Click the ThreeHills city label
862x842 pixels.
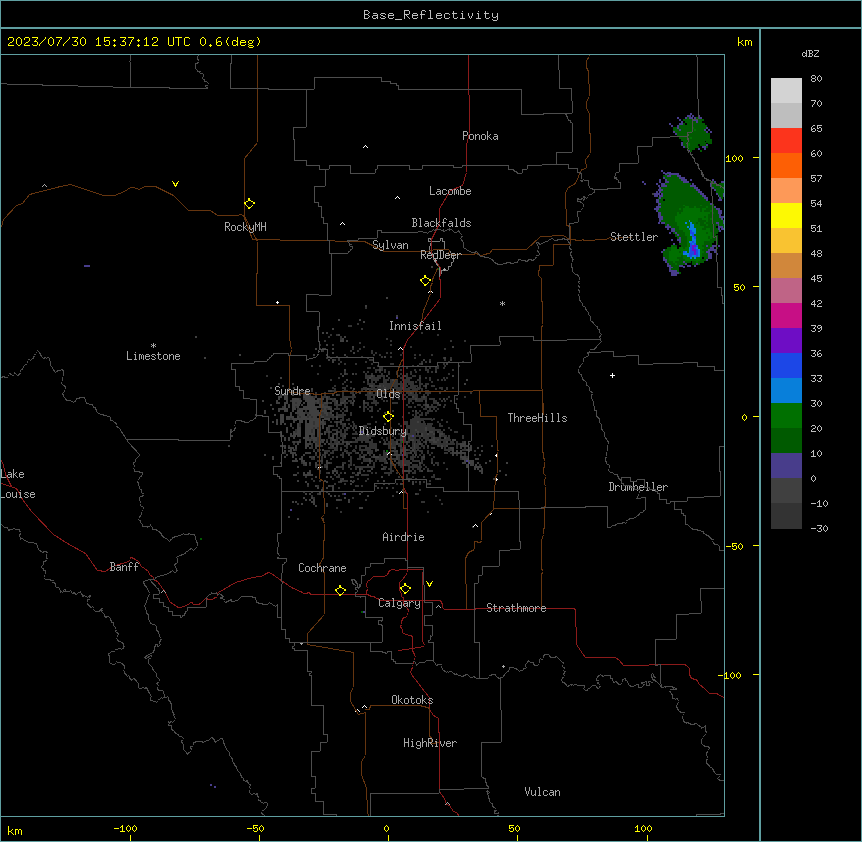coord(537,418)
